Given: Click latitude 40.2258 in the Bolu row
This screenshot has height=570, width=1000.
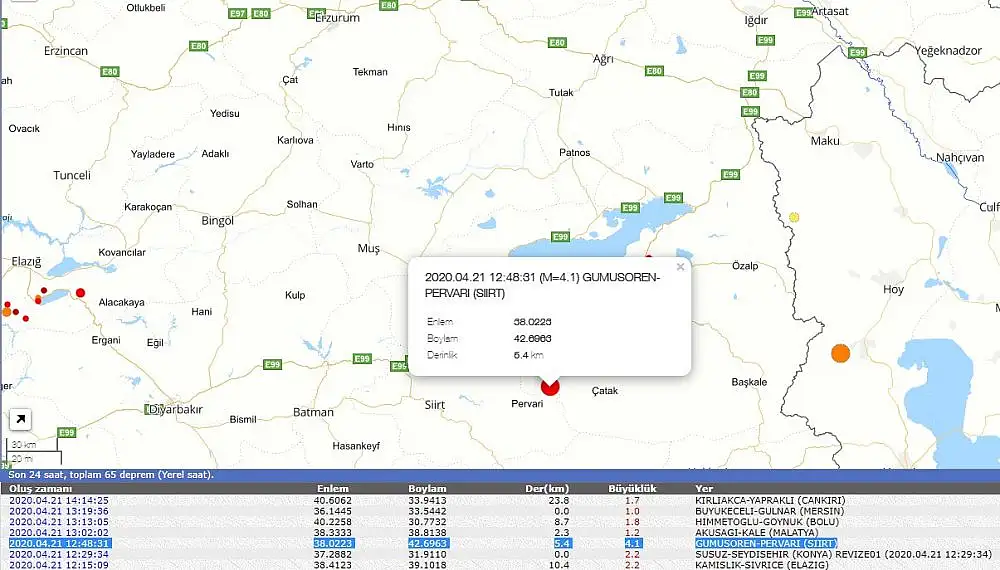Looking at the screenshot, I should tap(332, 522).
